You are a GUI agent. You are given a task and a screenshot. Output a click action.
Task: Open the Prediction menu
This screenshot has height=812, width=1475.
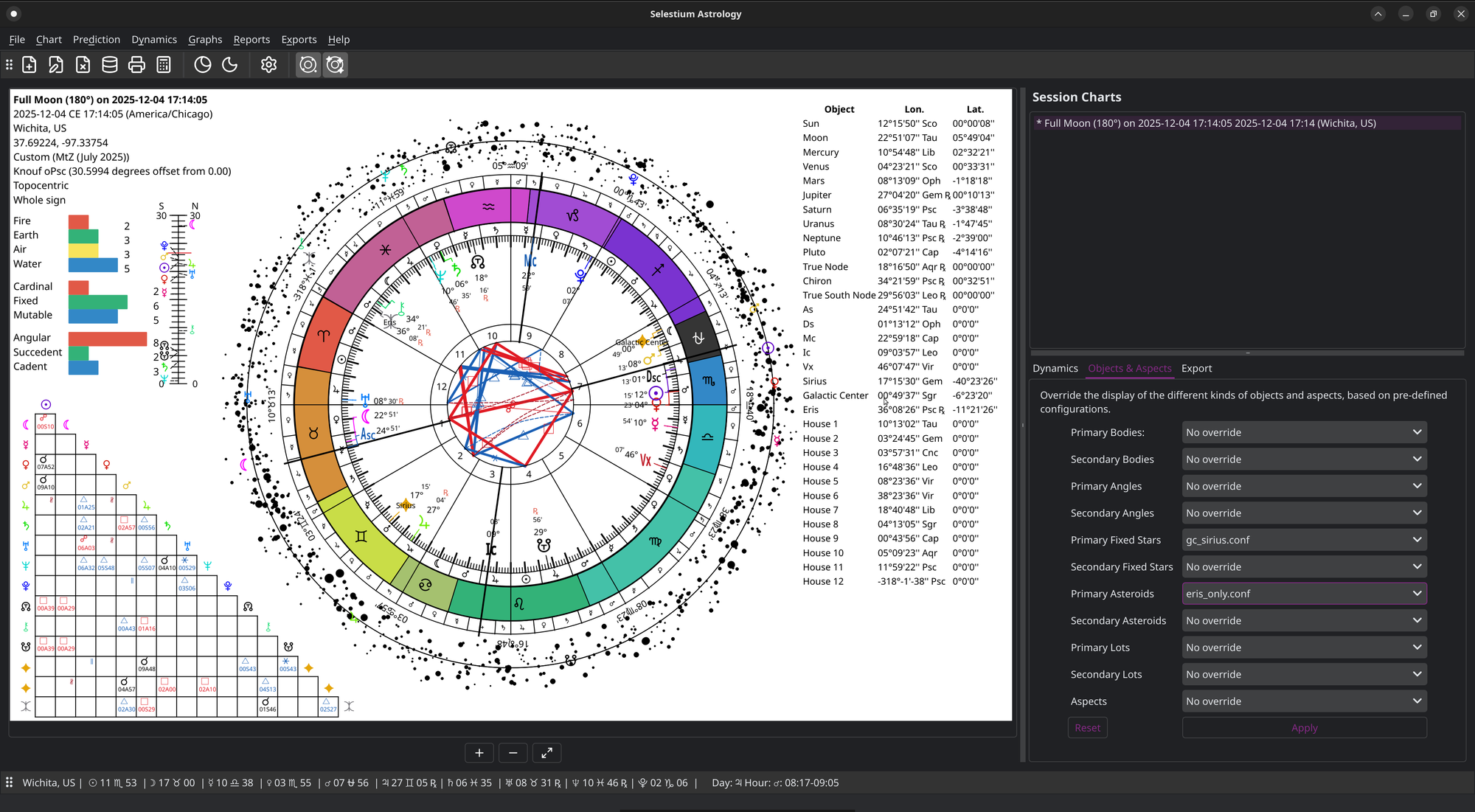(96, 40)
